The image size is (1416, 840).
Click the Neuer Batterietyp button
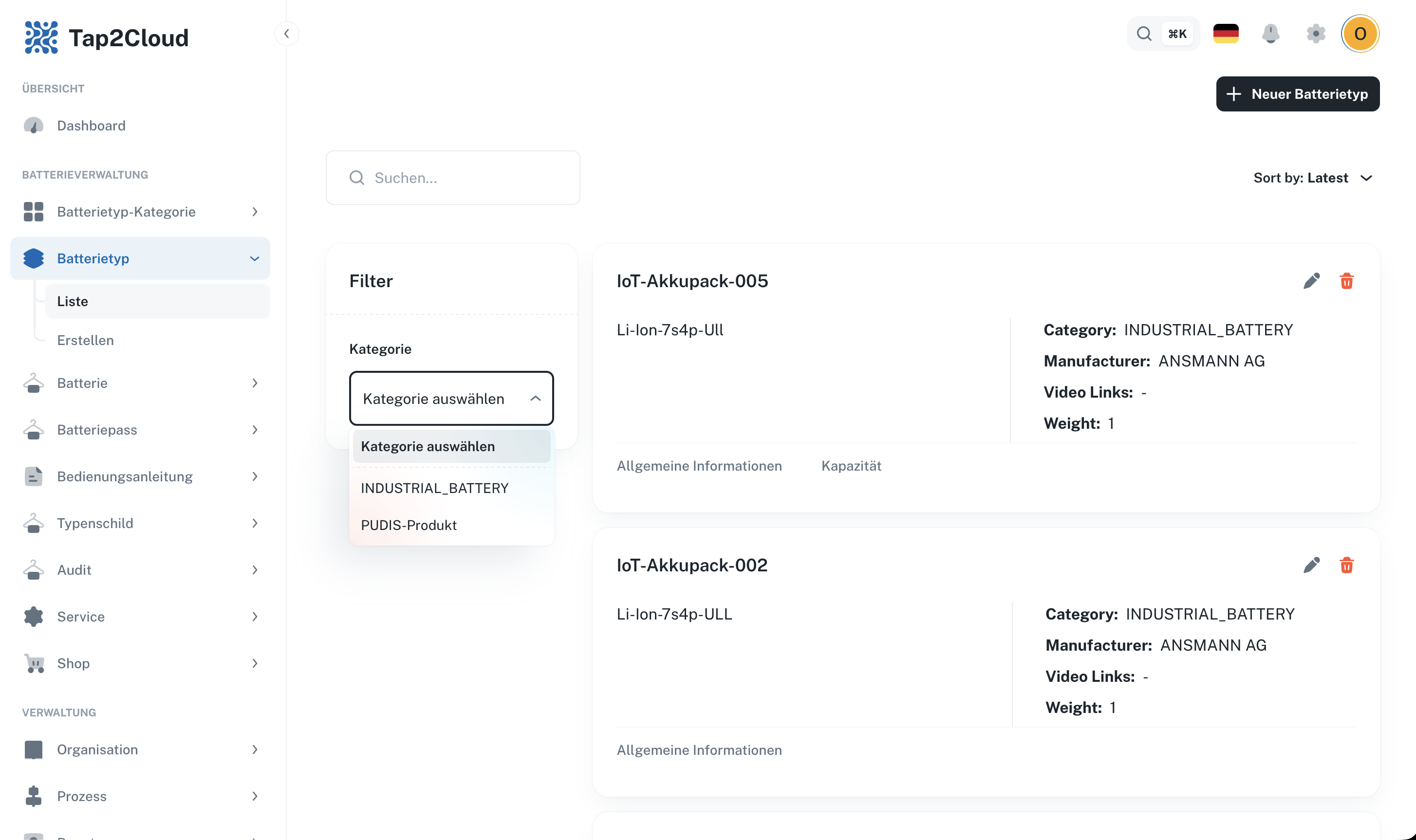coord(1298,94)
